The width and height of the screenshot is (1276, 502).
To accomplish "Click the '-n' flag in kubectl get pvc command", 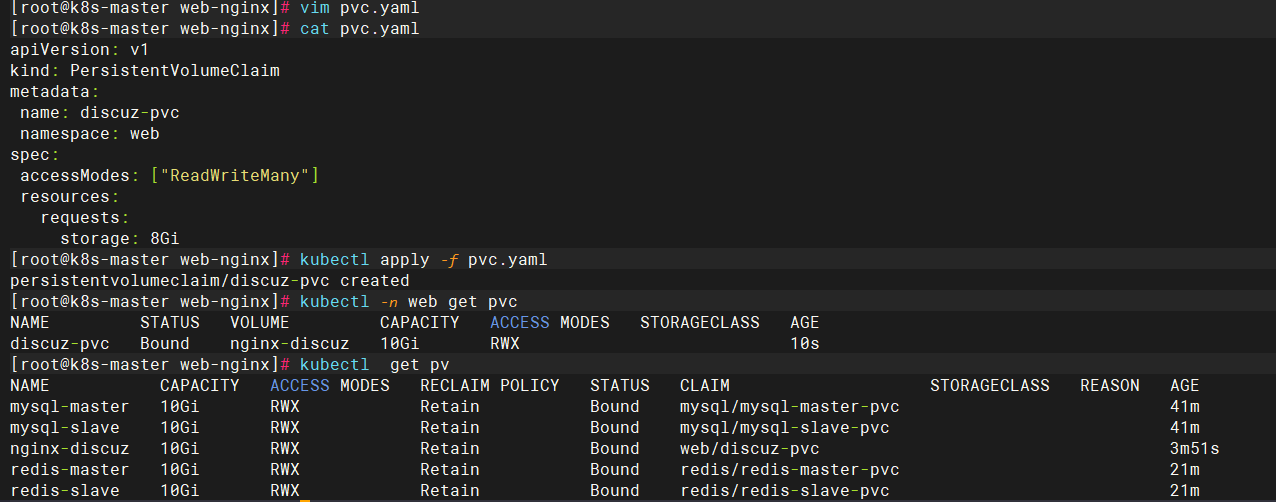I will click(x=389, y=302).
